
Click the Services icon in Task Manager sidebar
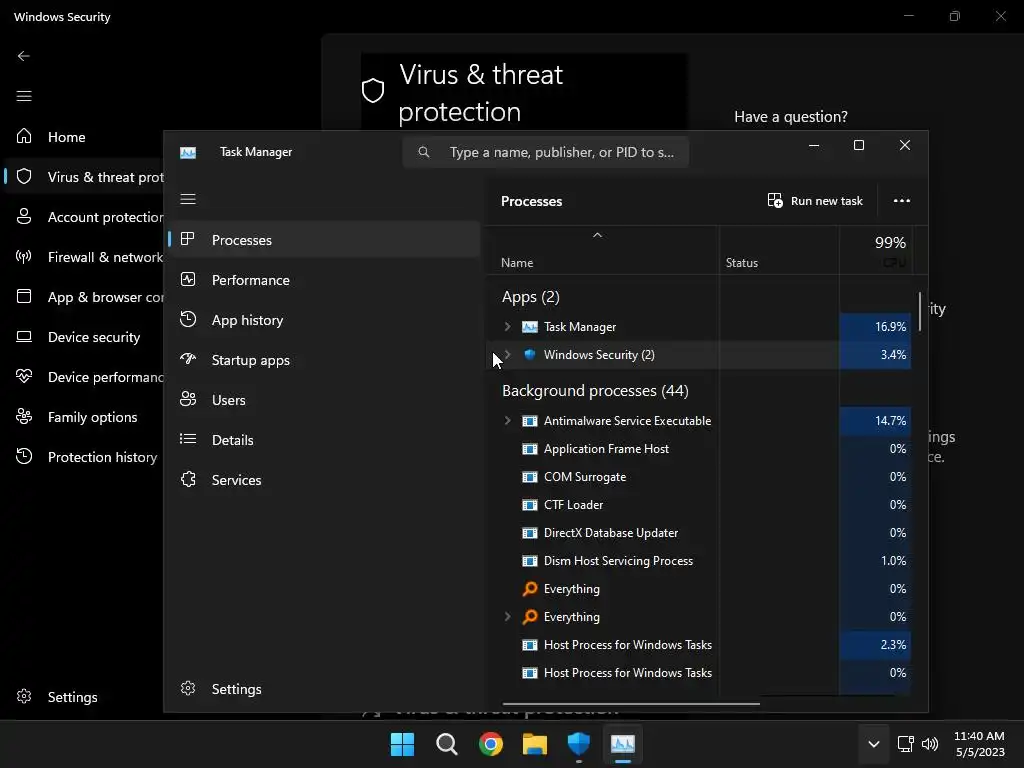(x=188, y=479)
